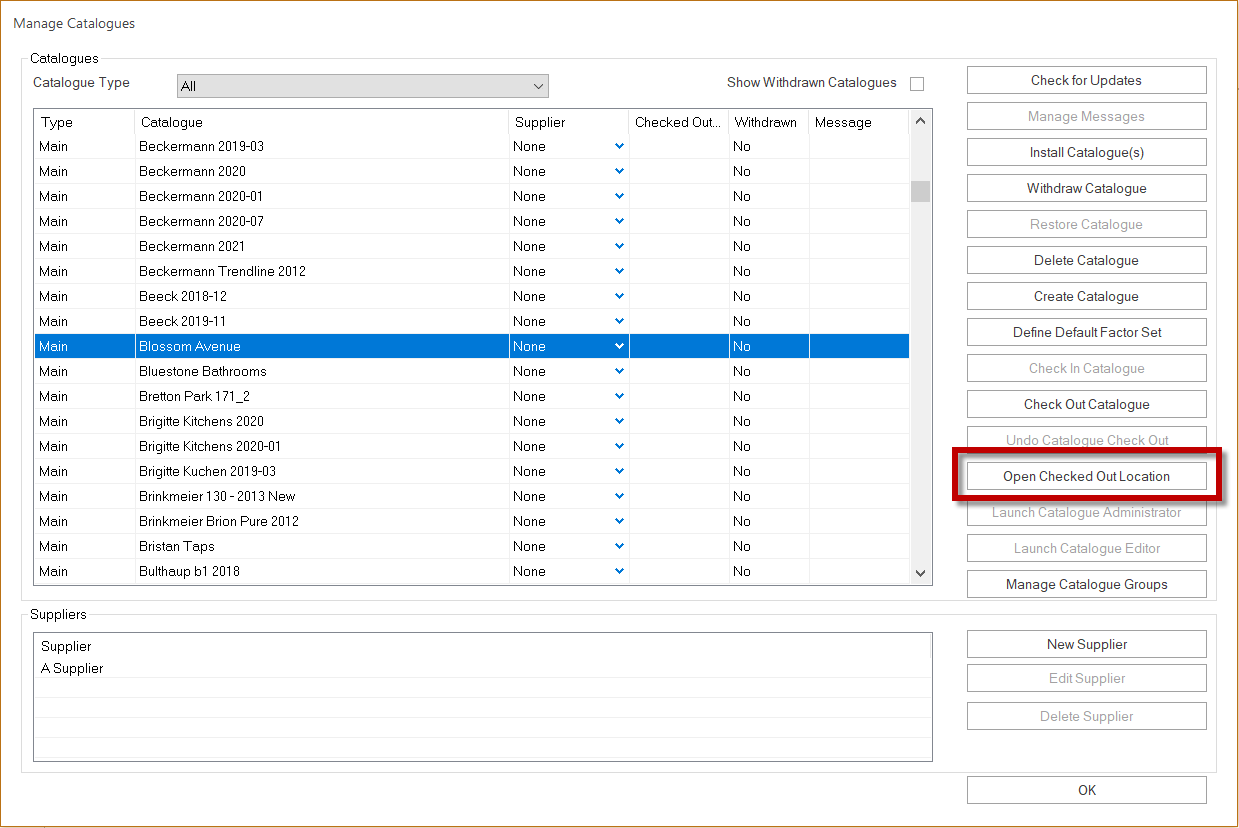The image size is (1239, 828).
Task: Open Supplier dropdown for Beckermann 2021
Action: 619,246
